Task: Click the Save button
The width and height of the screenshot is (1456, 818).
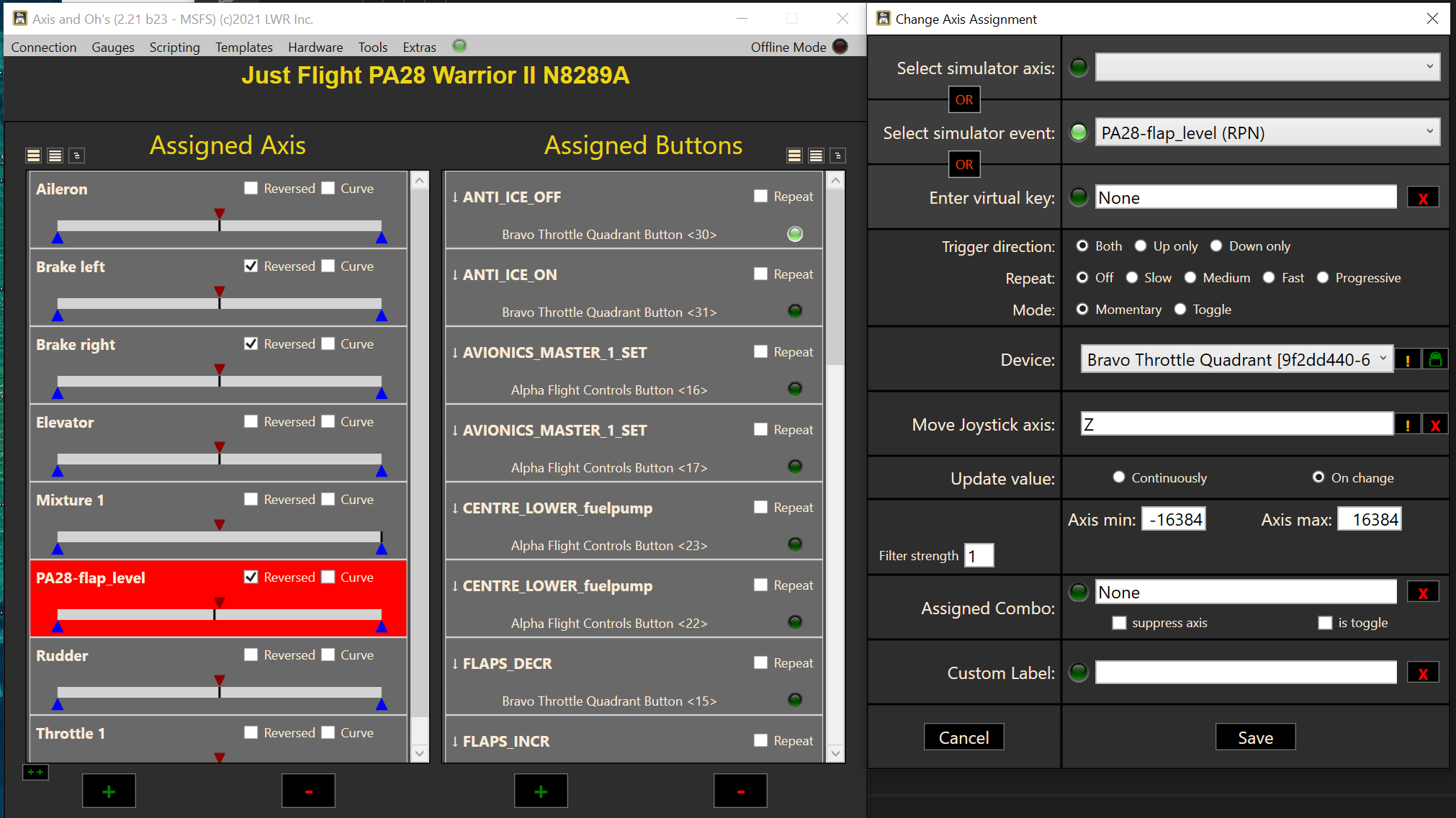Action: pos(1255,737)
